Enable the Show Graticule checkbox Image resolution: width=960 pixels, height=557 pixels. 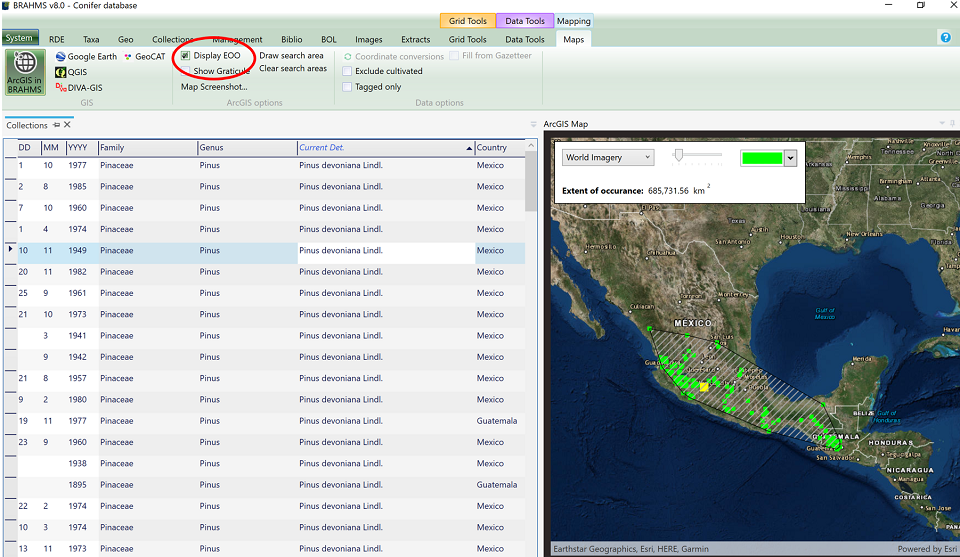(186, 71)
